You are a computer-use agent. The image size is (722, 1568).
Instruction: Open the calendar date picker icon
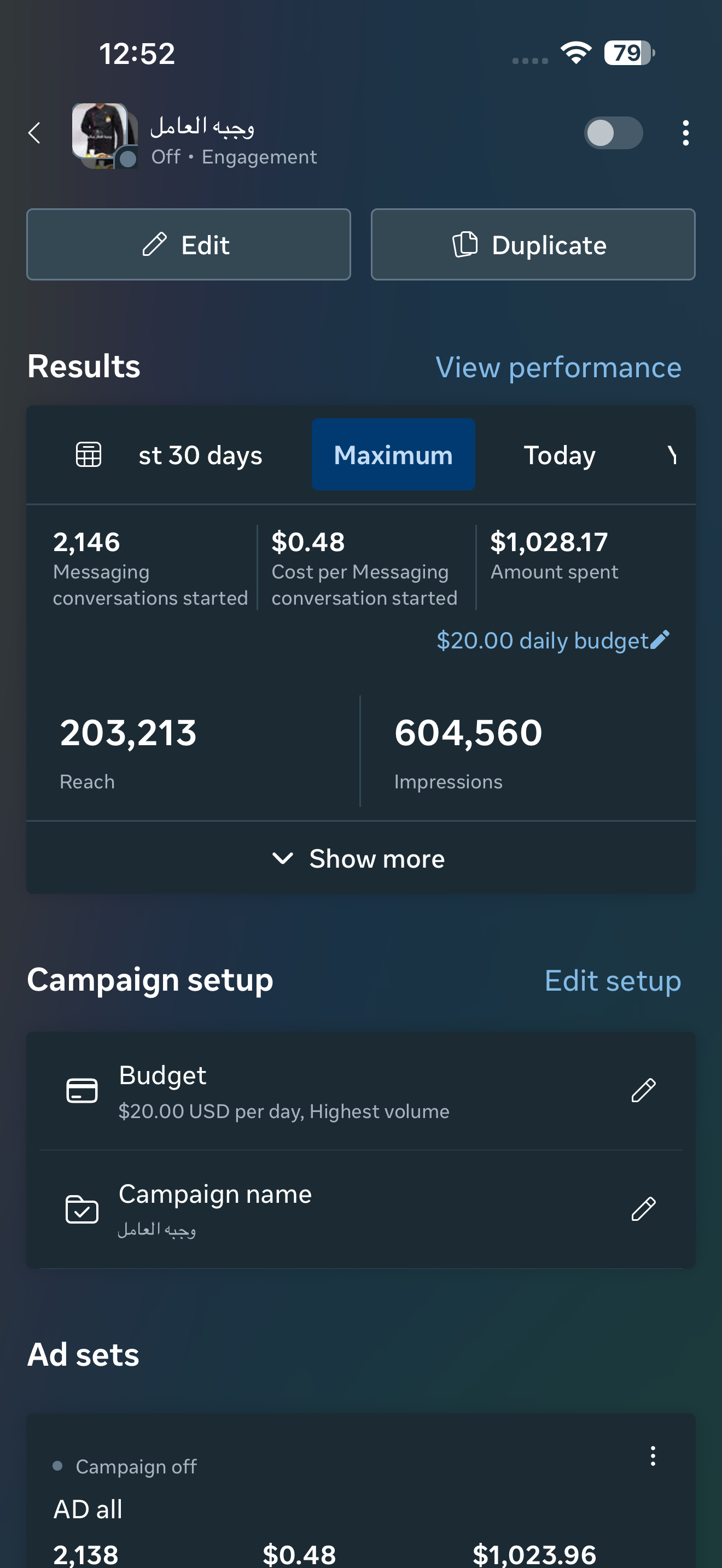[88, 455]
